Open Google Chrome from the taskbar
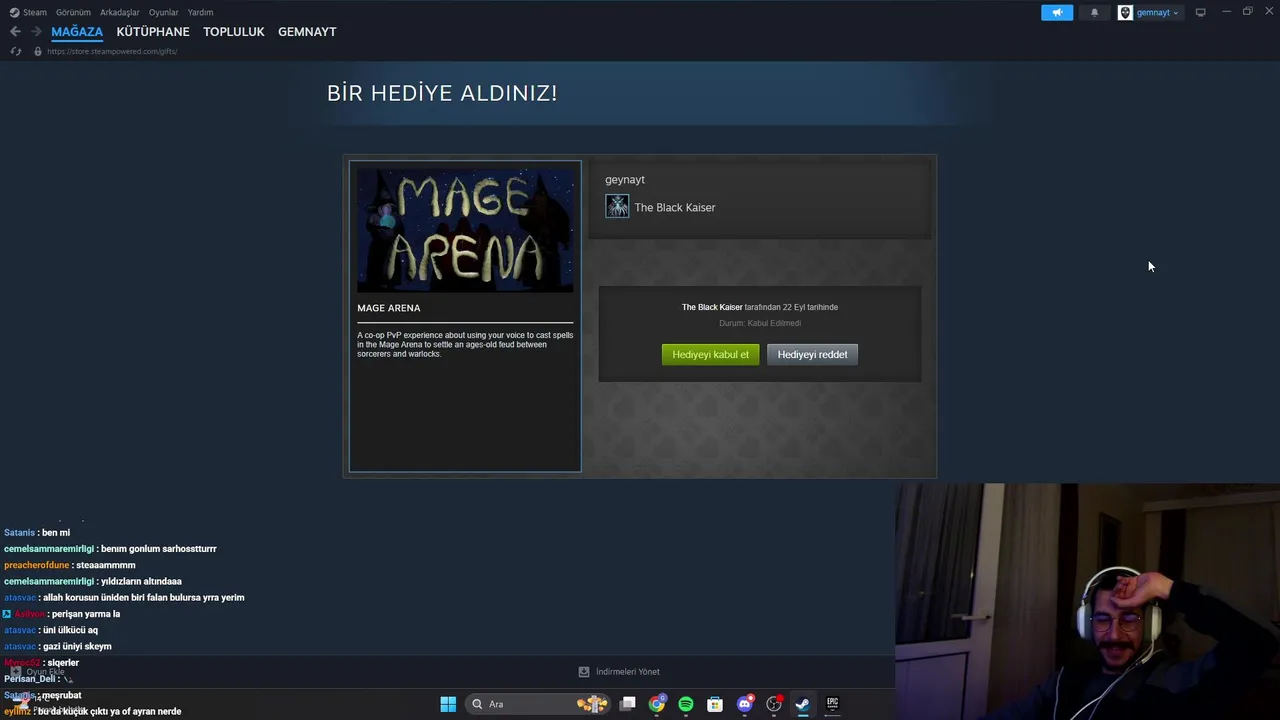 657,704
